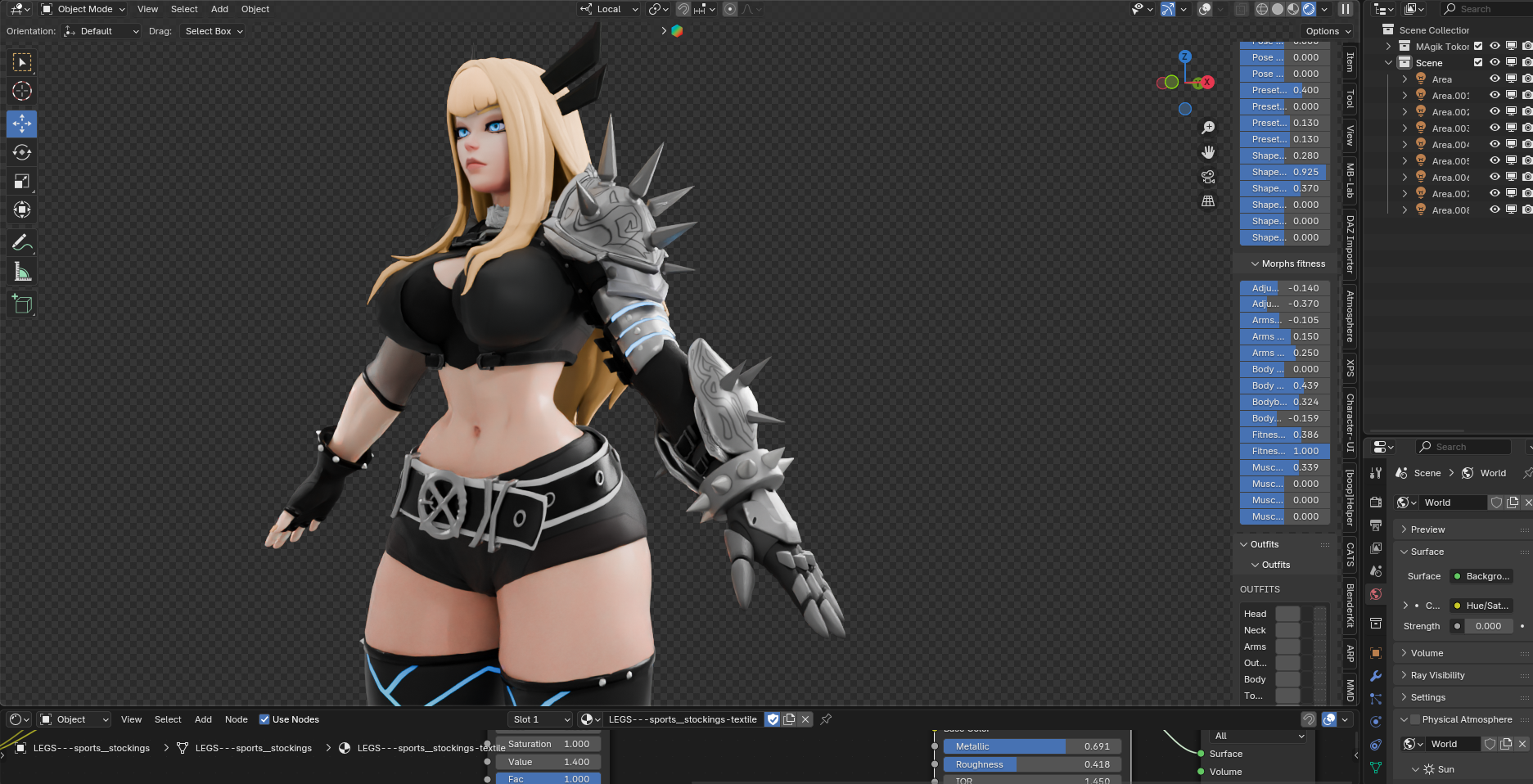
Task: Select the Select Box tool in the toolbar
Action: 22,62
